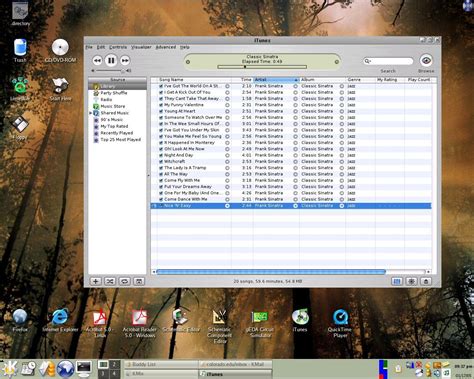Sort by the Song Name column header
Viewport: 474px width, 379px height.
(x=194, y=80)
